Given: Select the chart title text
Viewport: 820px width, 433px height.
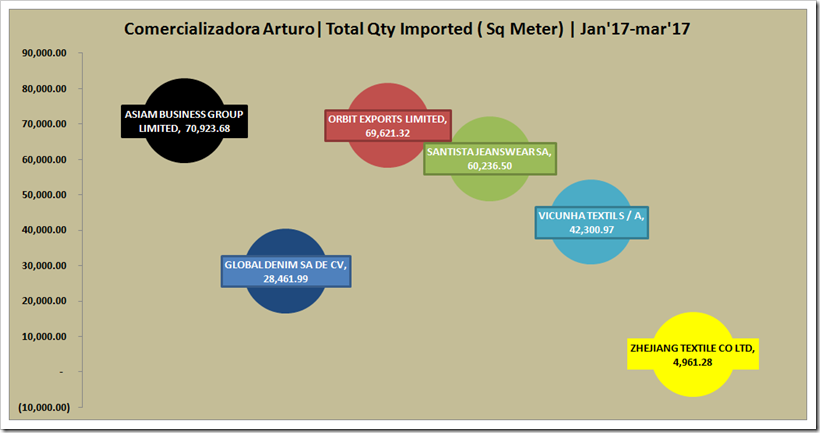Looking at the screenshot, I should (407, 29).
